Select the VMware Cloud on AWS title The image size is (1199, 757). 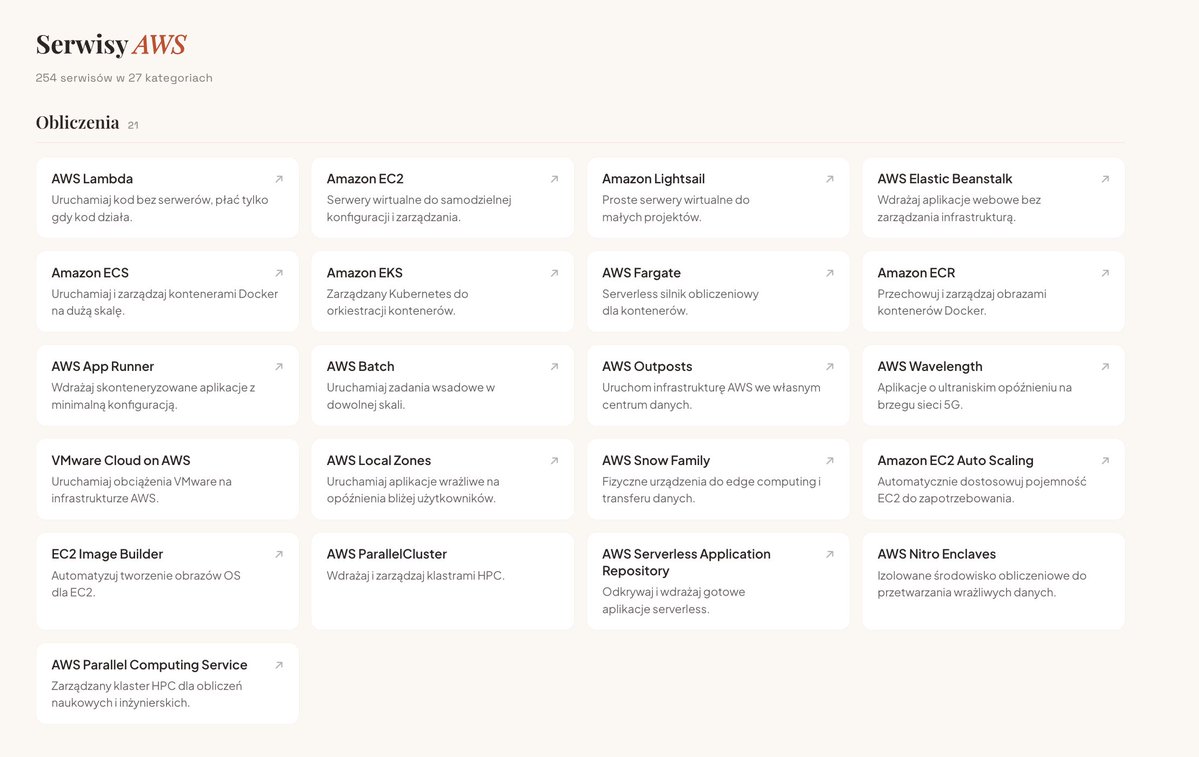[x=121, y=460]
